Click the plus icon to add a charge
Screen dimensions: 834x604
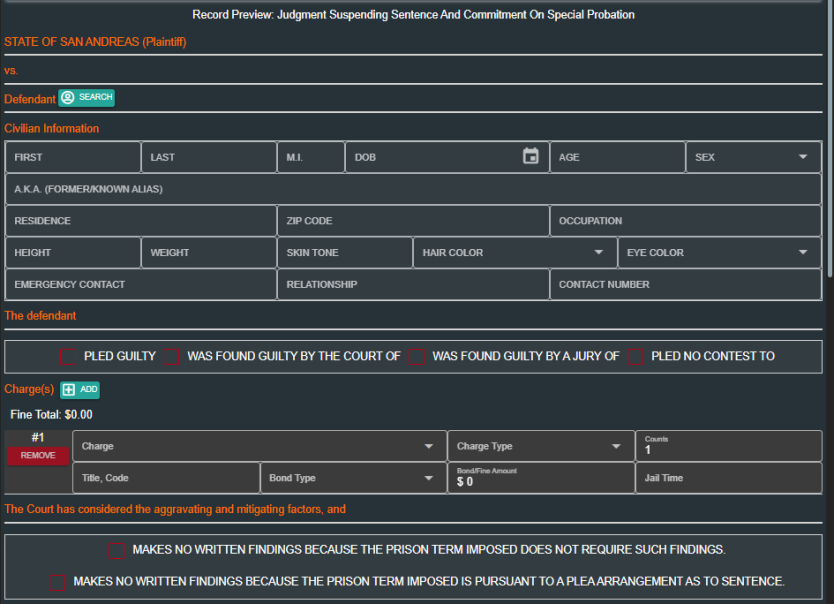(x=69, y=390)
